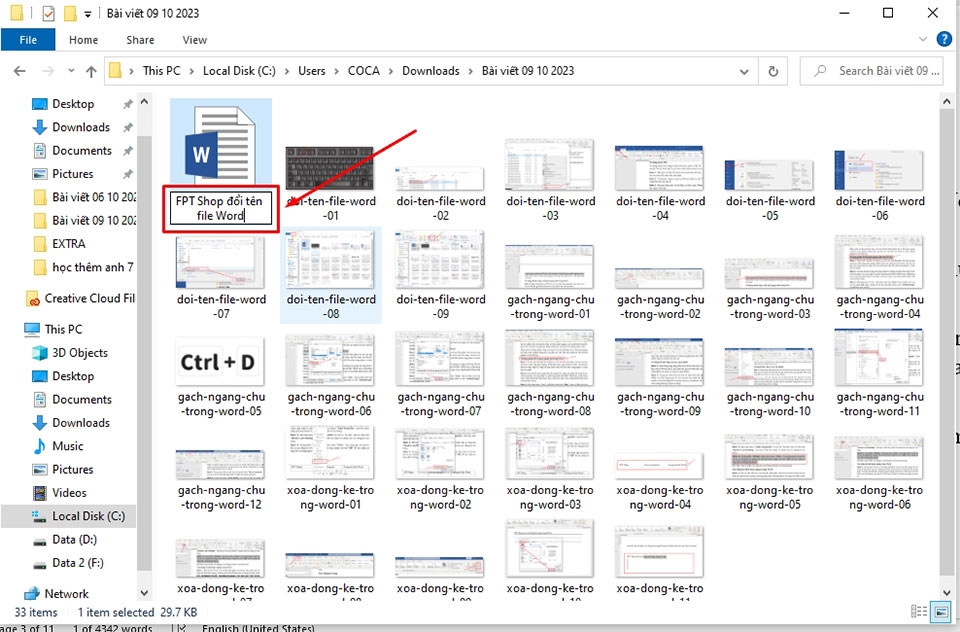
Task: Expand the address bar history dropdown
Action: pos(744,71)
